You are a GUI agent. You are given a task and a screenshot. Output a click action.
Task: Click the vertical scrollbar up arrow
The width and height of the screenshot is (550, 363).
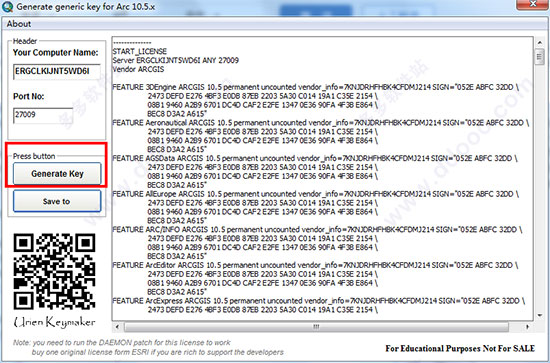(x=539, y=42)
